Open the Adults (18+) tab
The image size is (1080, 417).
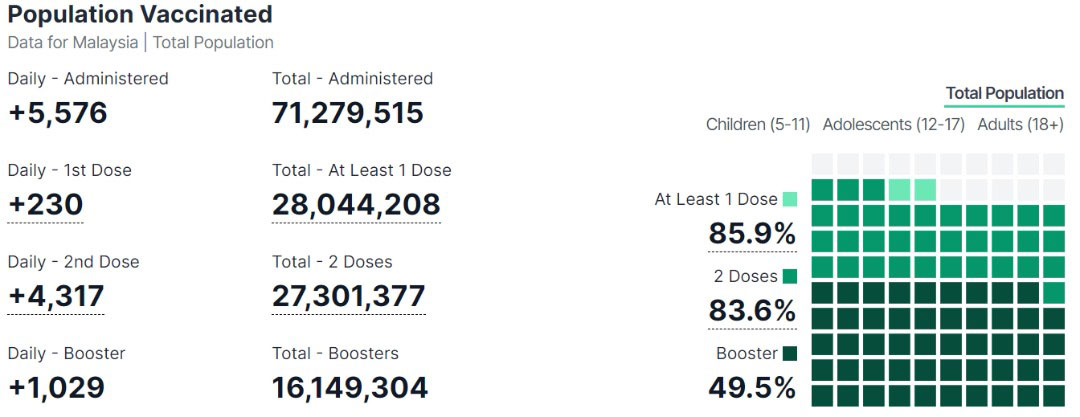(1021, 125)
